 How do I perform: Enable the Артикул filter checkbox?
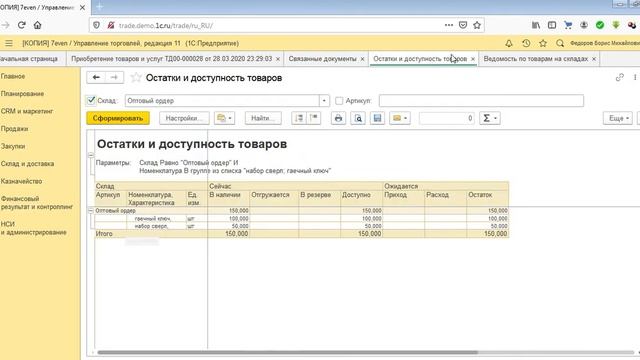339,100
